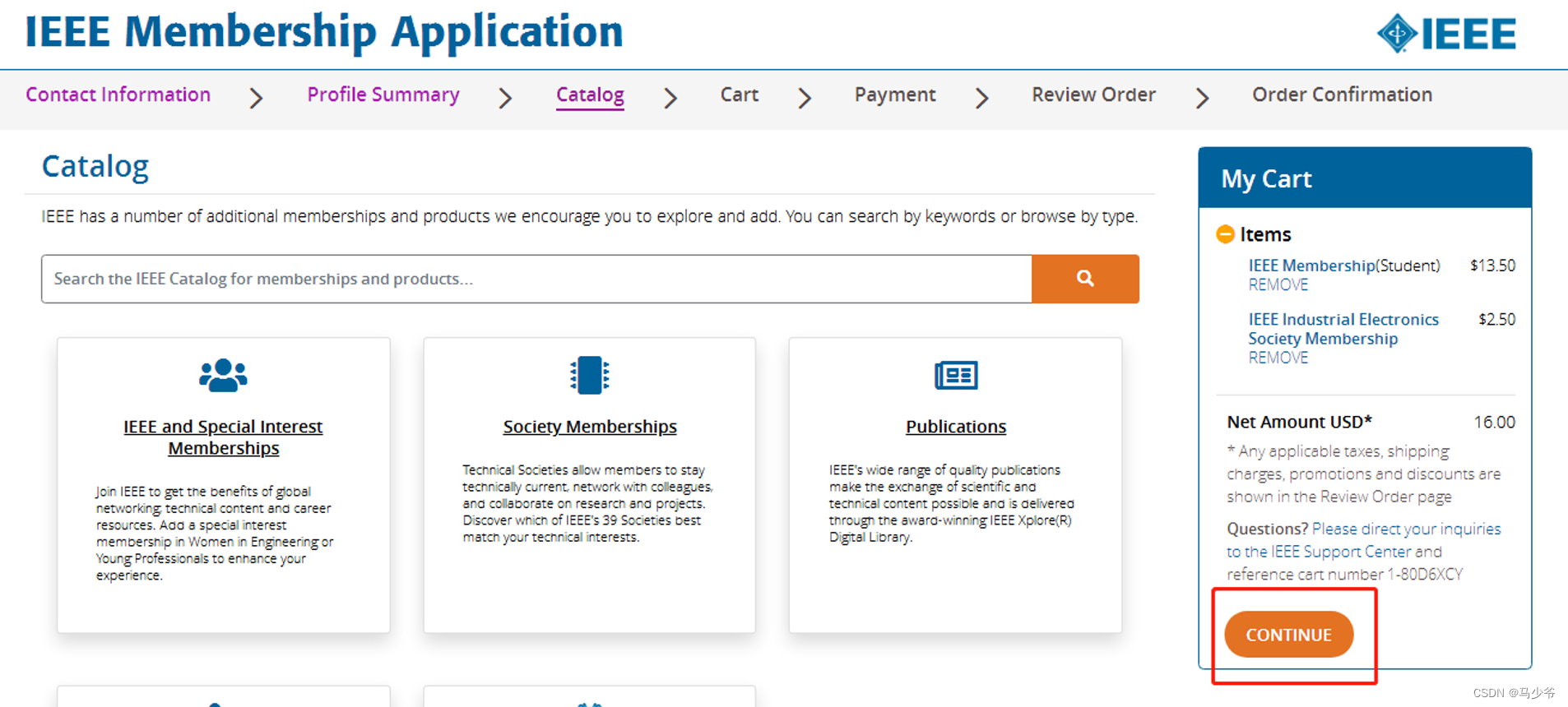Open Society Memberships category
Screen dimensions: 1568x707
(590, 427)
